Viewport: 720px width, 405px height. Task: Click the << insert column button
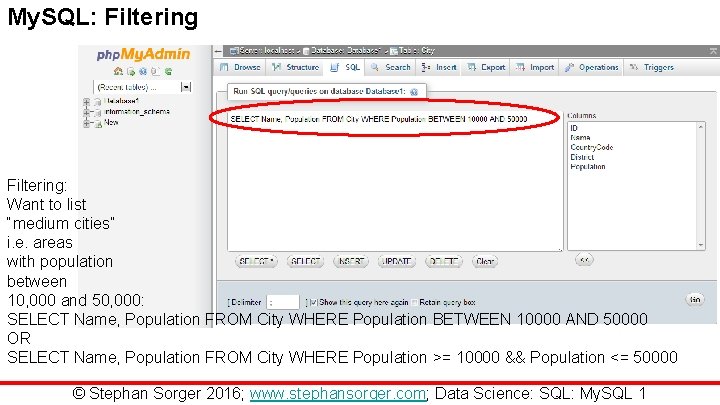tap(584, 260)
